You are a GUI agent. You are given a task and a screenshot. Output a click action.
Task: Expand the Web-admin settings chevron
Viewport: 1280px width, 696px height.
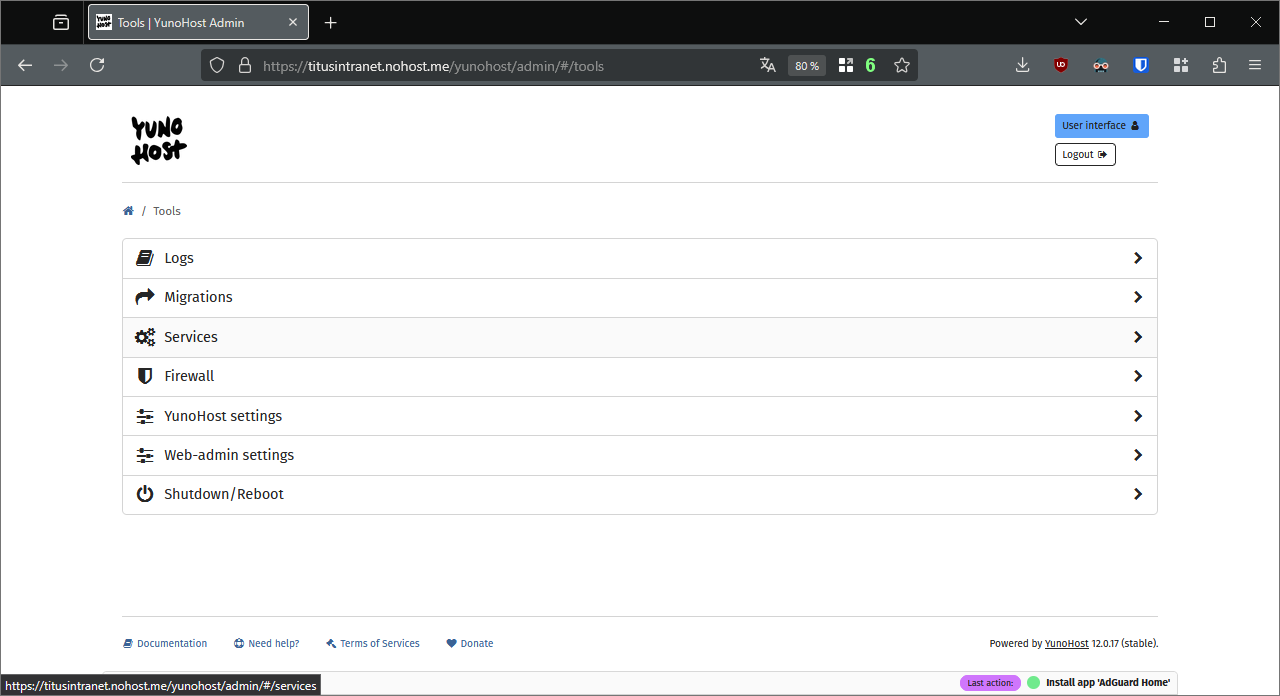pyautogui.click(x=1137, y=455)
